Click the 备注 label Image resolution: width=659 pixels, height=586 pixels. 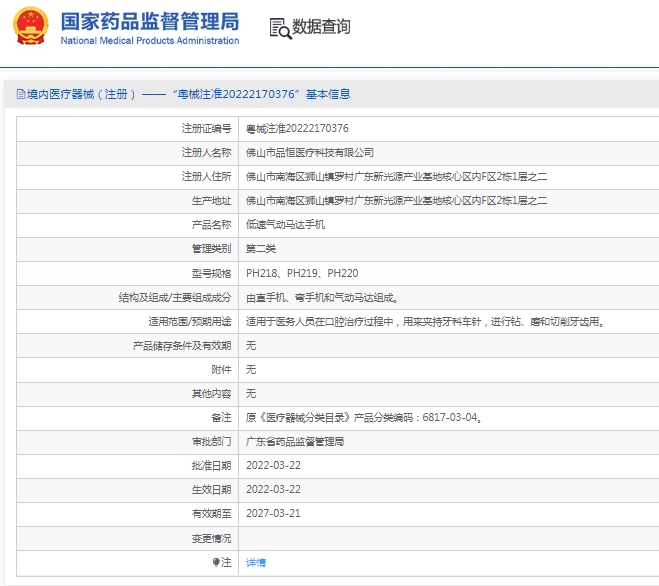tap(221, 417)
